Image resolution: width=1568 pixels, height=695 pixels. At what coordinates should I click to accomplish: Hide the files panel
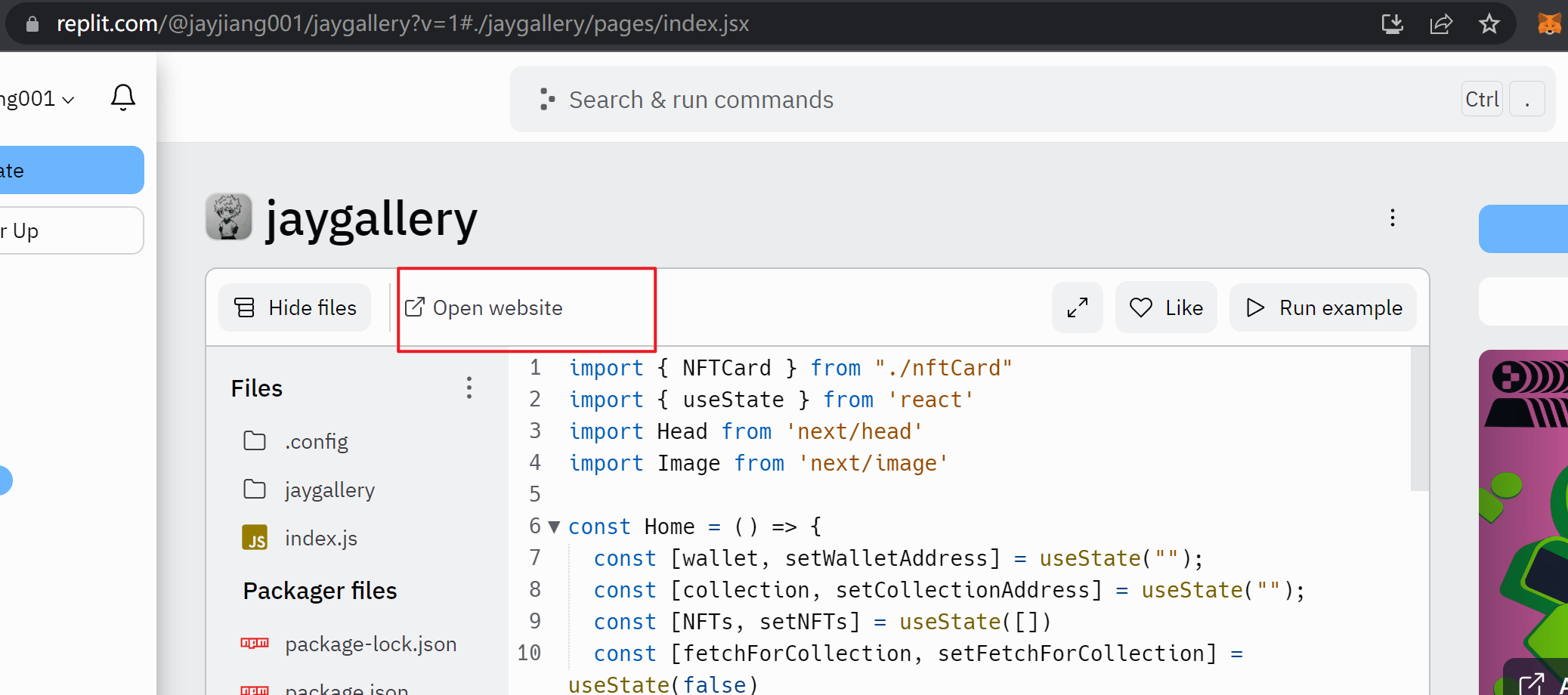[x=295, y=307]
